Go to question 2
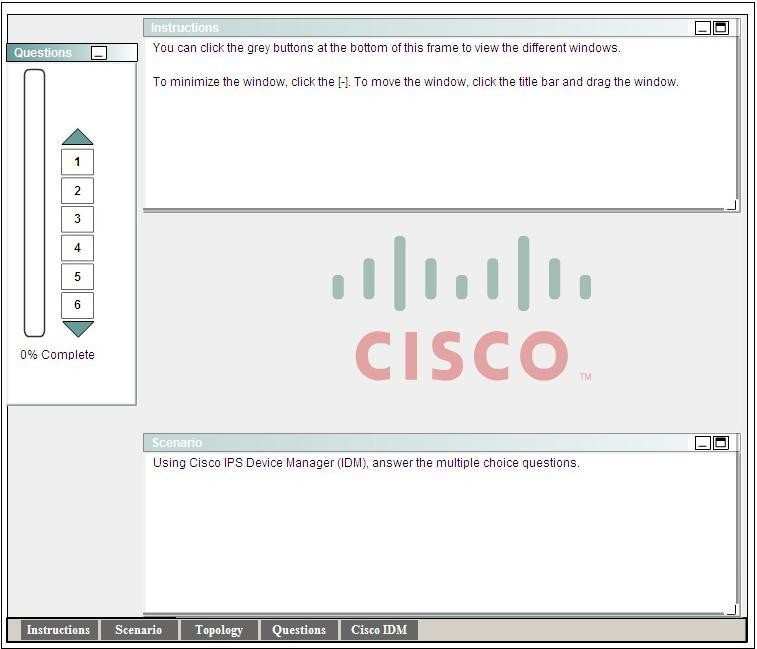The width and height of the screenshot is (757, 649). coord(77,191)
